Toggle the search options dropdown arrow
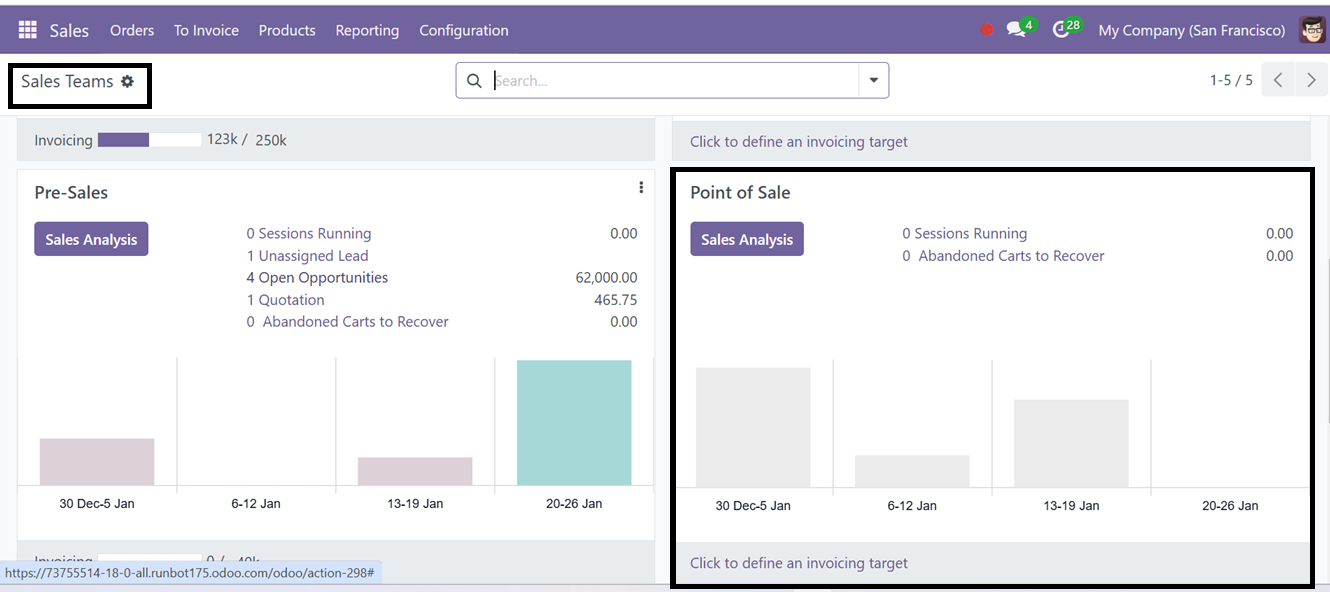Viewport: 1330px width, 592px height. [873, 81]
